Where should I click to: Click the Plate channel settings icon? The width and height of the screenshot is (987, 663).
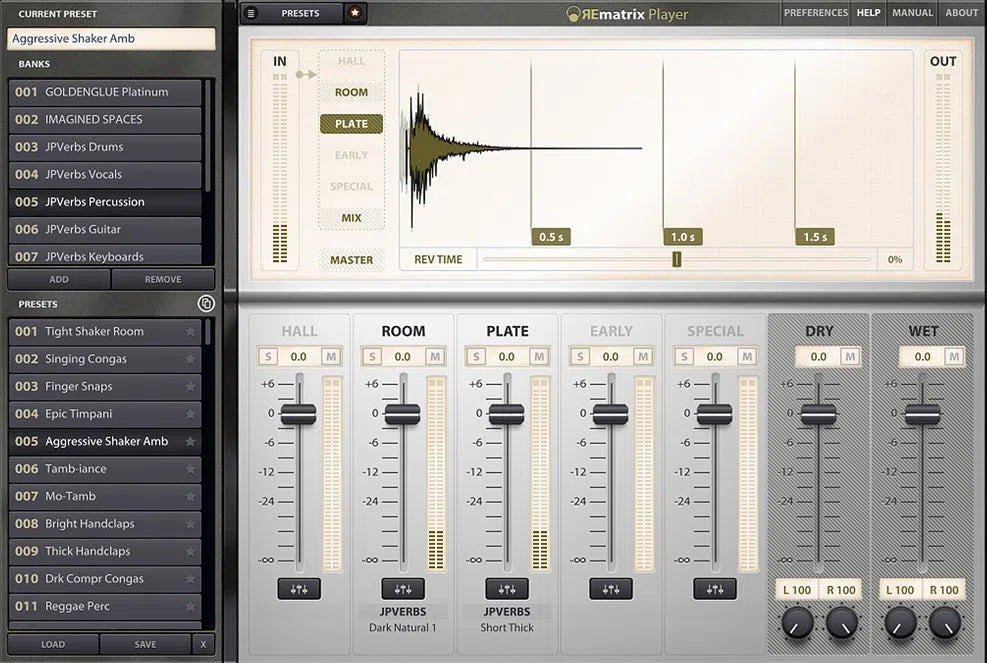507,589
